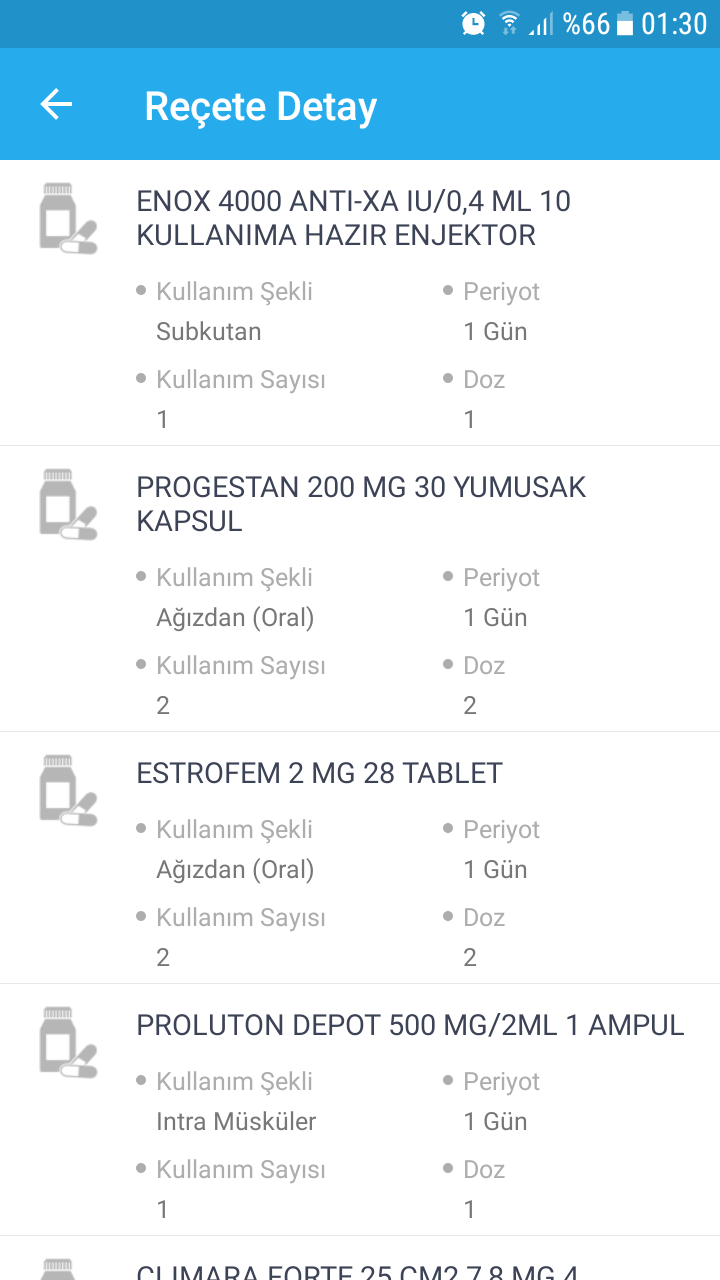Tap the partially visible CLIMARA FORTE entry
Viewport: 720px width, 1280px height.
357,1270
